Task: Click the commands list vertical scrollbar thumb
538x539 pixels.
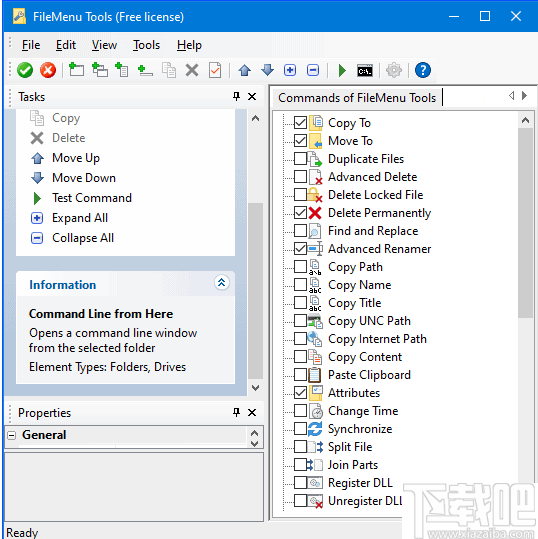Action: (x=525, y=223)
